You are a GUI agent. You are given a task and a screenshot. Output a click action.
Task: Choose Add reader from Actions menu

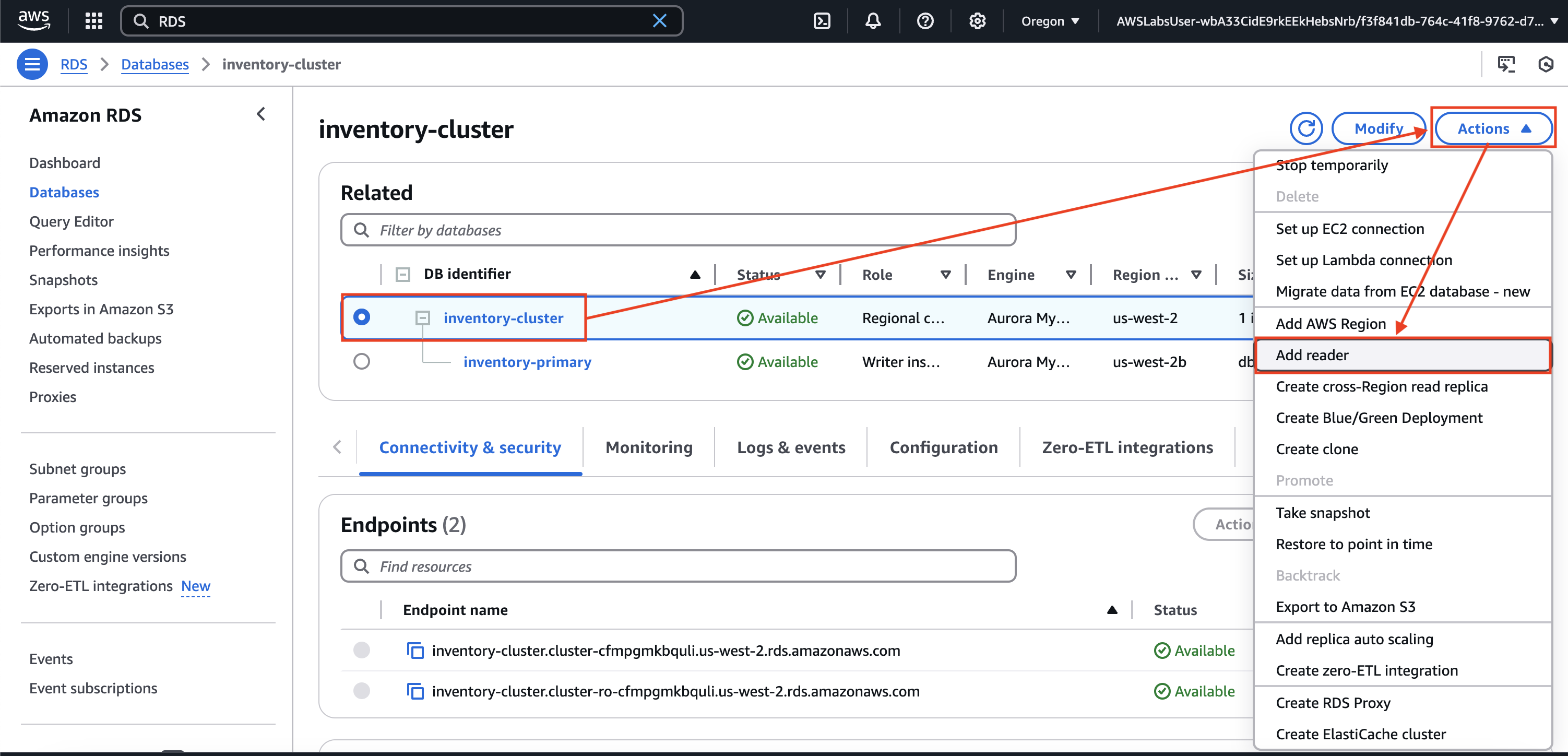pos(1312,355)
